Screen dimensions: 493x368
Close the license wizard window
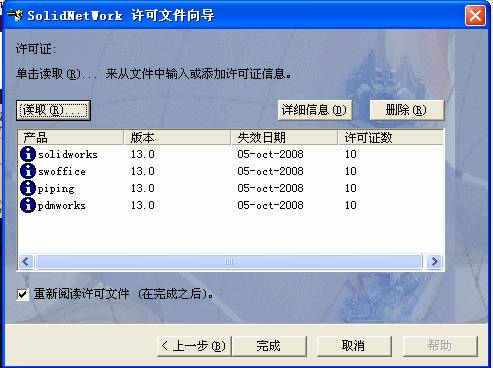(475, 15)
